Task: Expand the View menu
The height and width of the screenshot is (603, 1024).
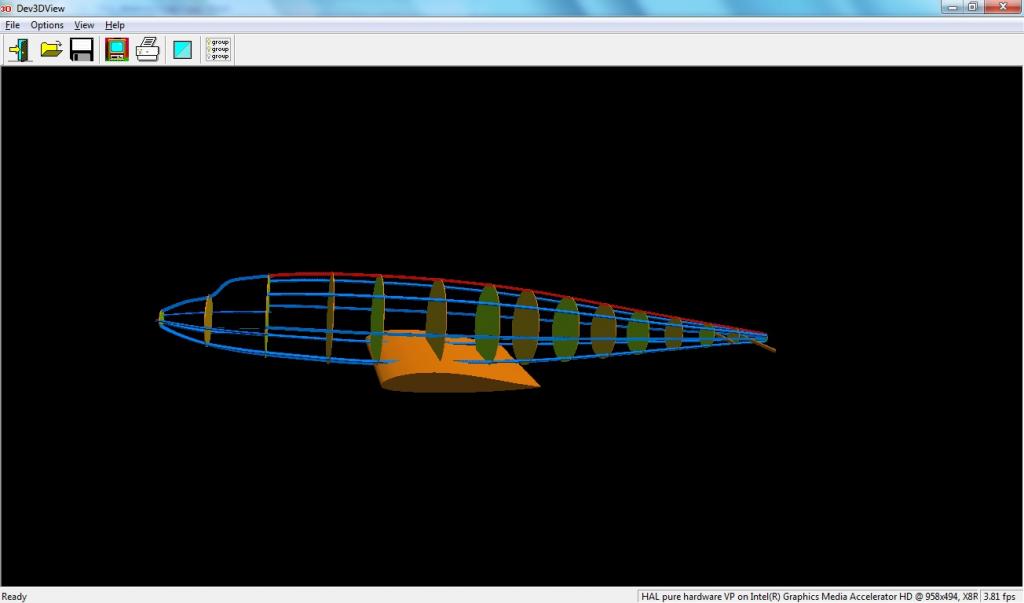Action: point(84,25)
